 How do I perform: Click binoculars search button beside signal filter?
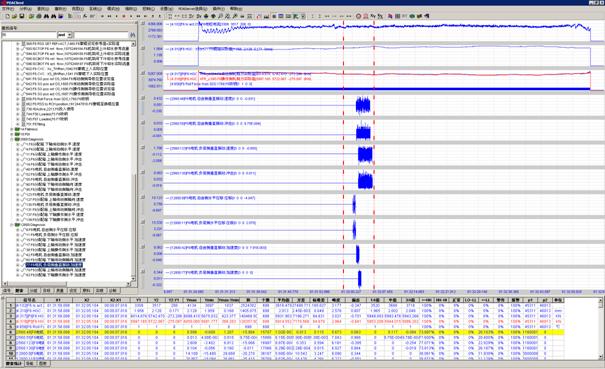[x=132, y=35]
